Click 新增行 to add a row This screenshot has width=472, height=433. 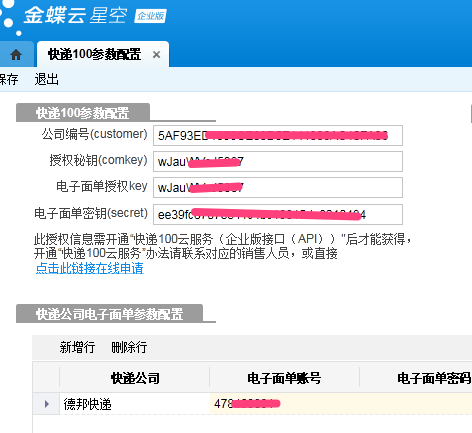point(77,347)
